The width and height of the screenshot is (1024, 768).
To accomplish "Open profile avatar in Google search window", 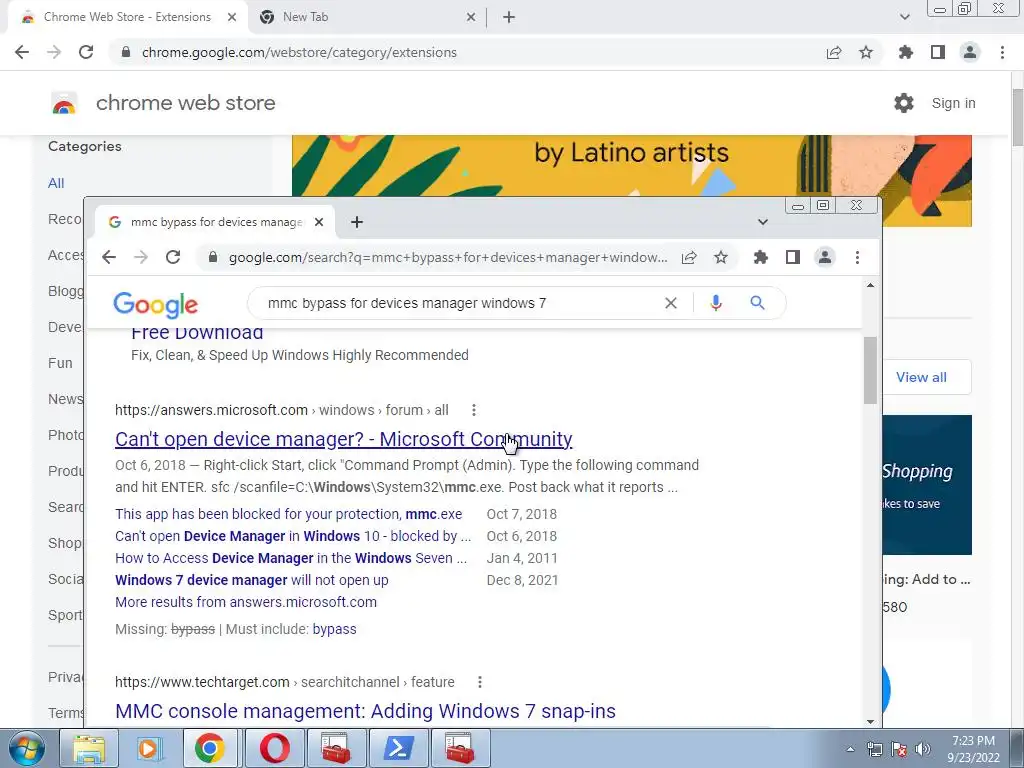I will (825, 257).
